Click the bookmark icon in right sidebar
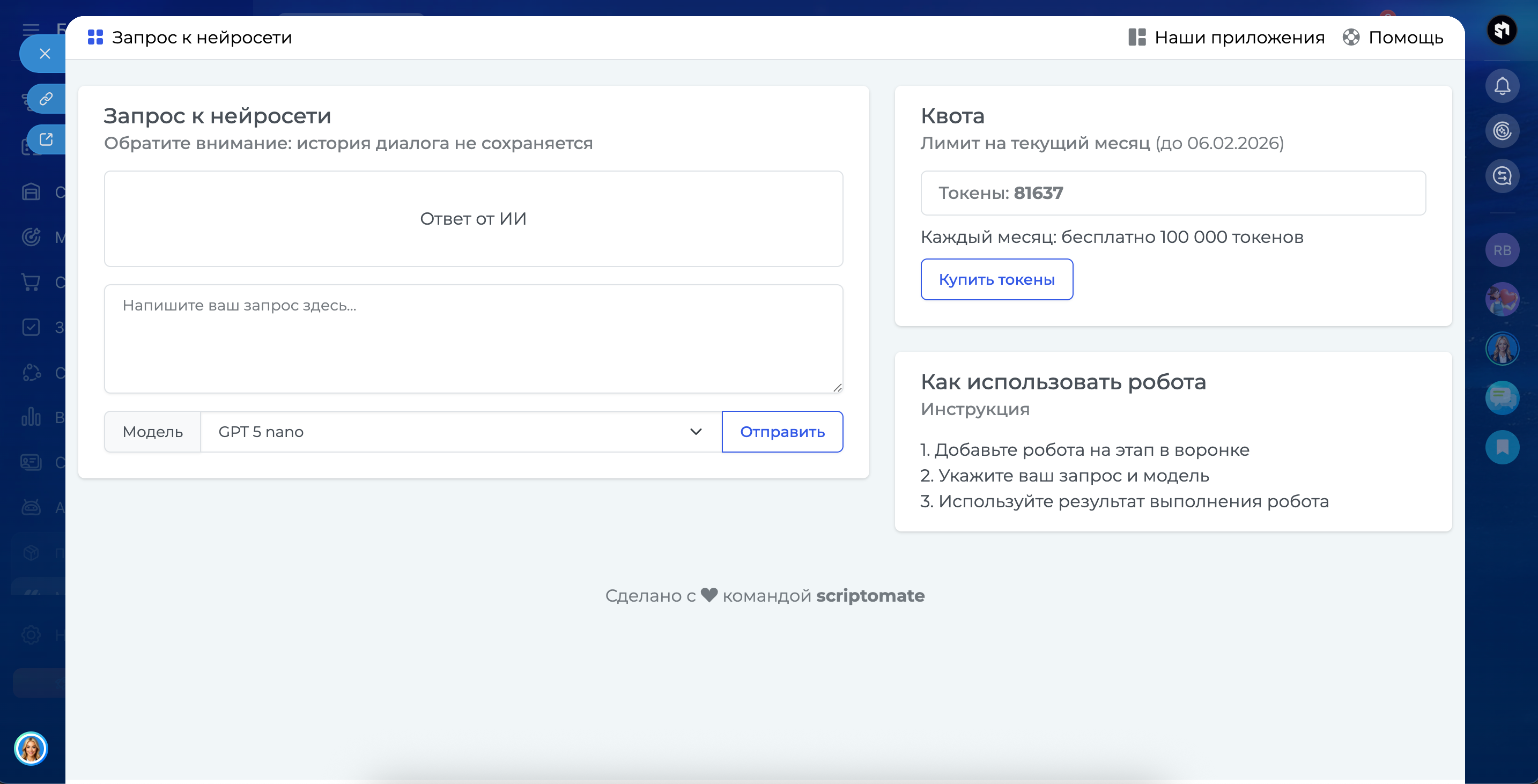This screenshot has width=1538, height=784. [x=1502, y=447]
